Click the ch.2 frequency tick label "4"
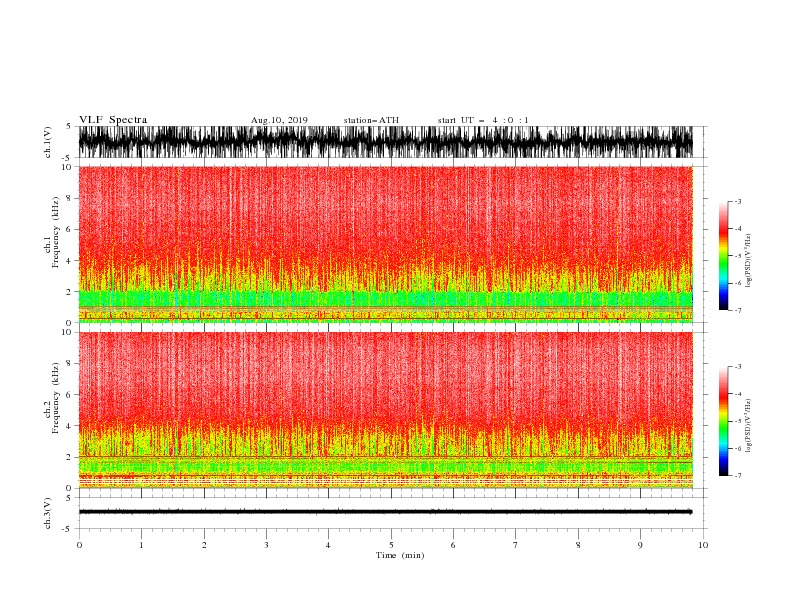 click(69, 426)
